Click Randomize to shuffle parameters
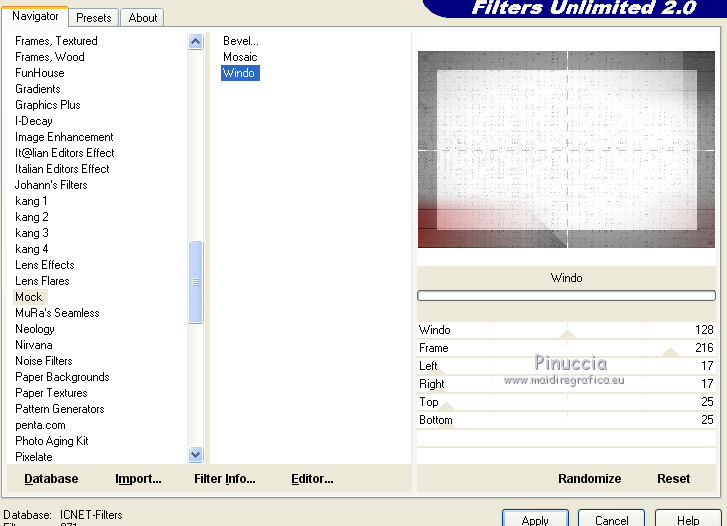The image size is (727, 526). point(589,479)
